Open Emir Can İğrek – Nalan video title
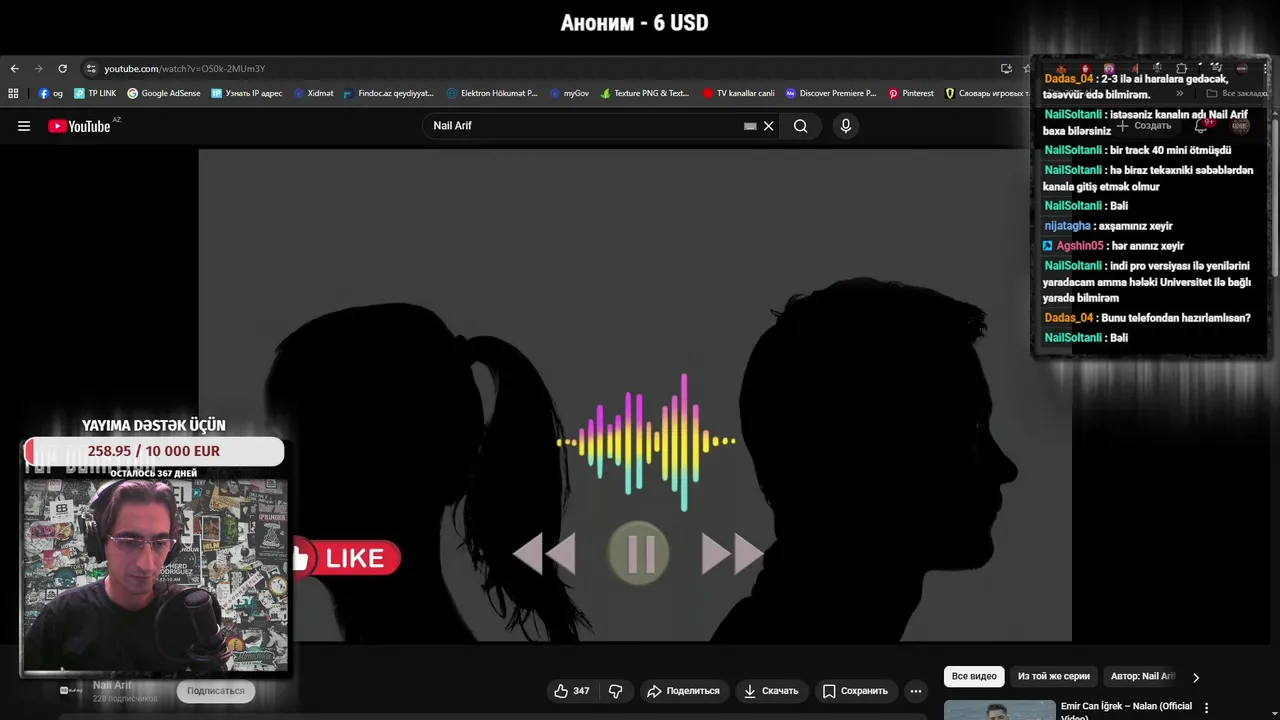Screen dimensions: 1280x720 [1126, 710]
